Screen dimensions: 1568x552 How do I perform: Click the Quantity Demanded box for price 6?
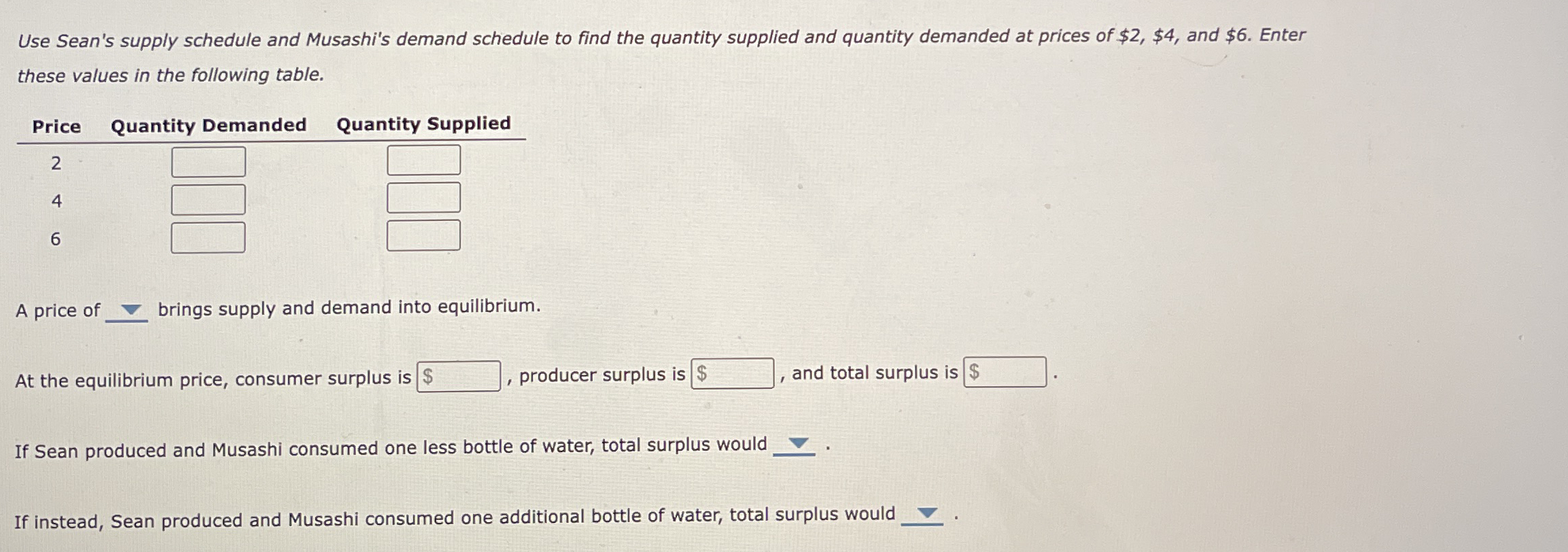tap(208, 236)
